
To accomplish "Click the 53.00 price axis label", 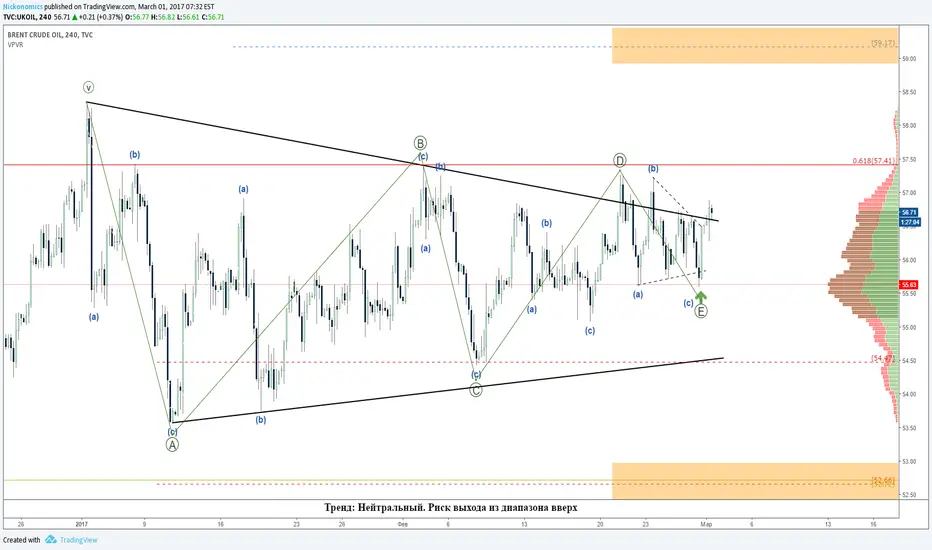I will [x=909, y=461].
